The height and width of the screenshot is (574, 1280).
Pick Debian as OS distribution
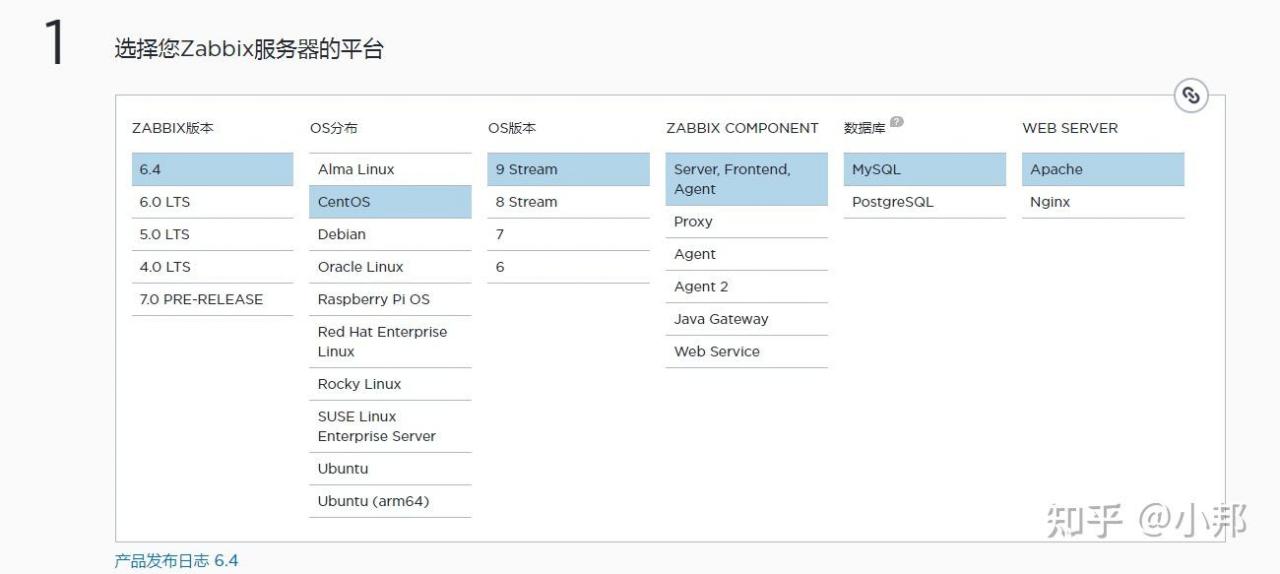(390, 234)
